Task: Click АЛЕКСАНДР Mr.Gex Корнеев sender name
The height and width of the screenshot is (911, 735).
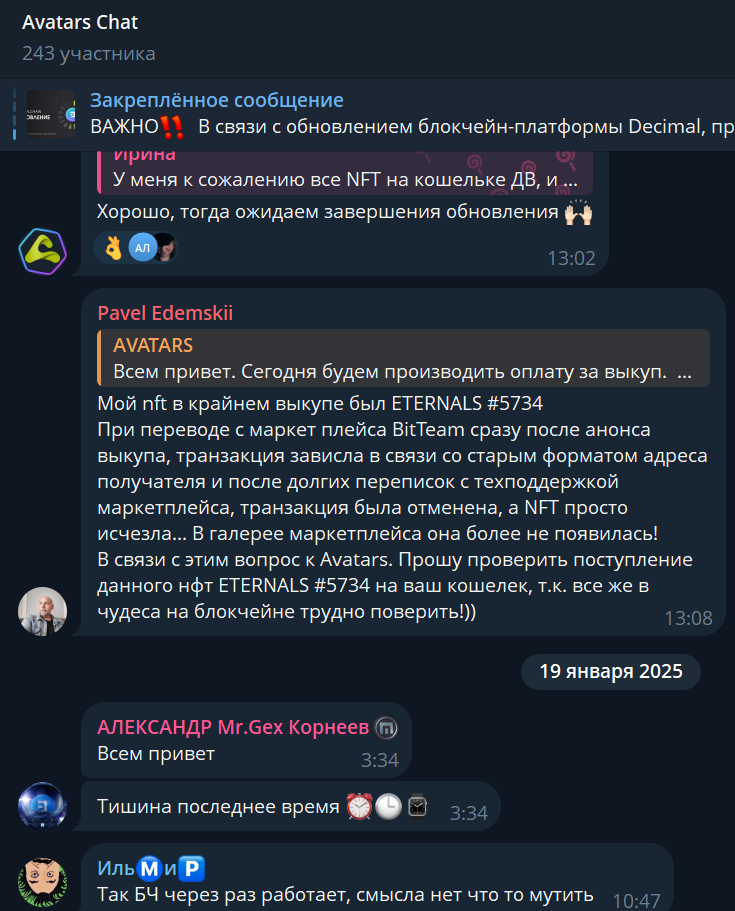Action: pos(233,727)
